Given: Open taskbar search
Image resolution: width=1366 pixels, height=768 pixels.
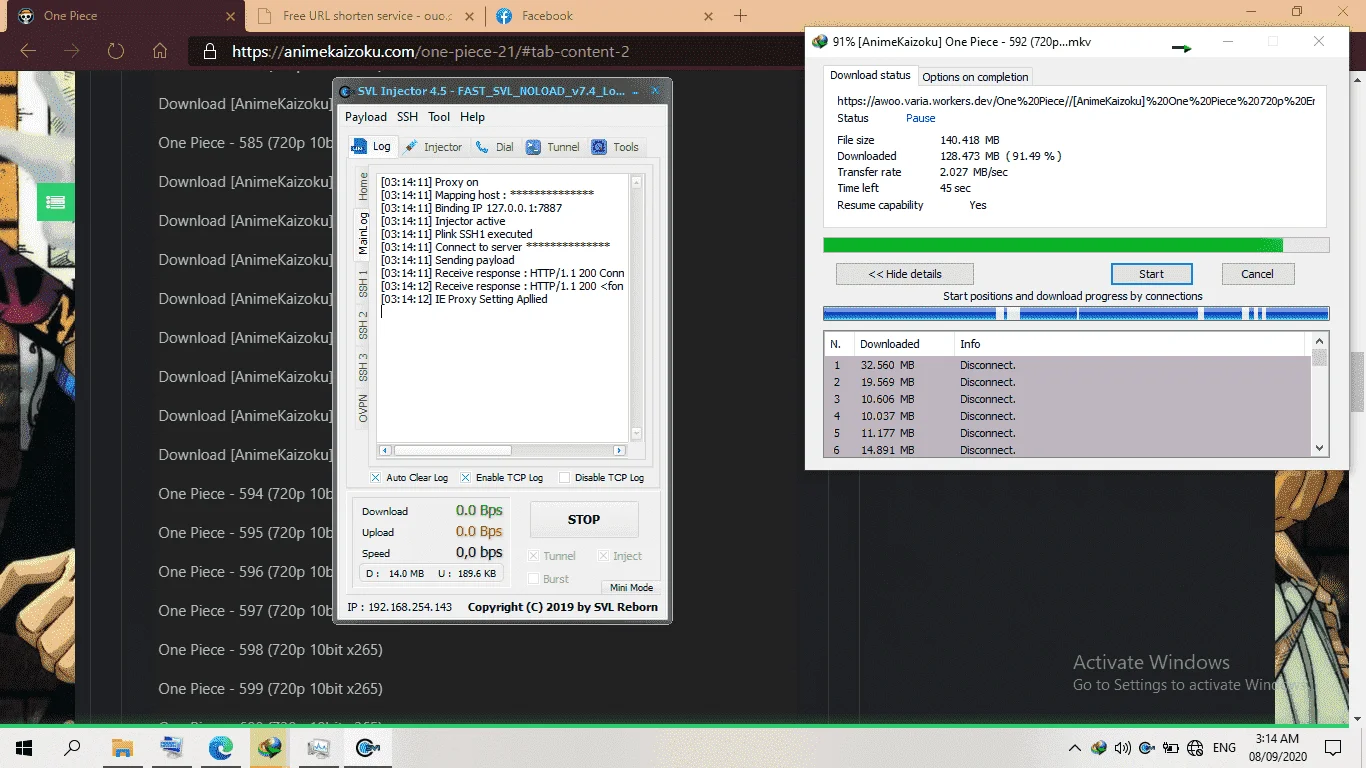Looking at the screenshot, I should pyautogui.click(x=72, y=748).
